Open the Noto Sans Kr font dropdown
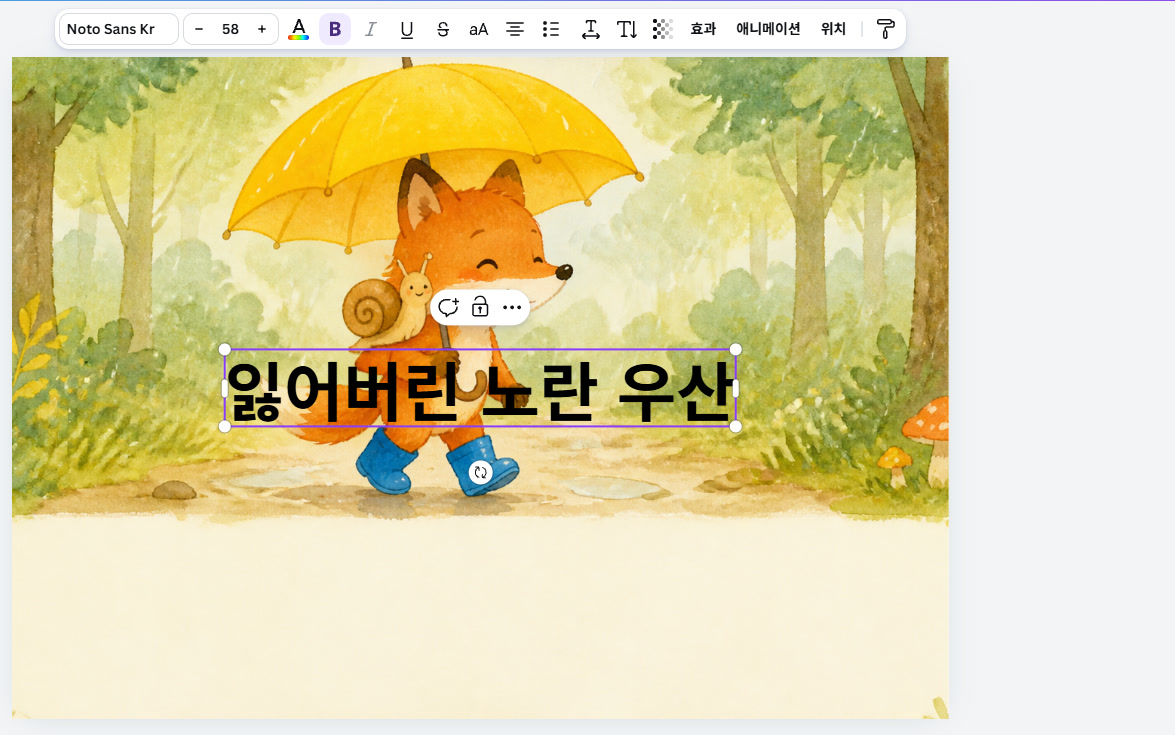The width and height of the screenshot is (1175, 735). pos(118,29)
